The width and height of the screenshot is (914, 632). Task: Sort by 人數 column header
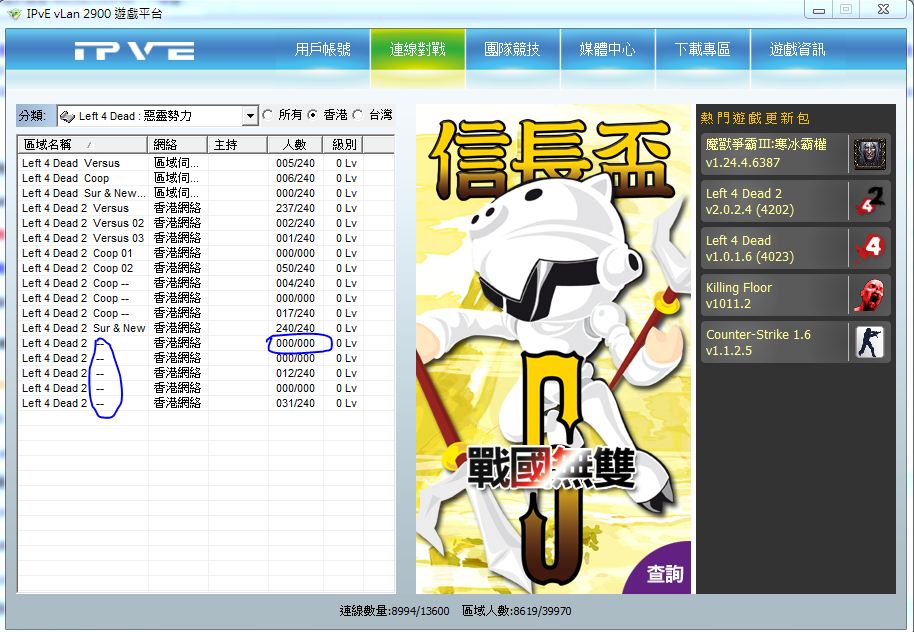coord(295,144)
